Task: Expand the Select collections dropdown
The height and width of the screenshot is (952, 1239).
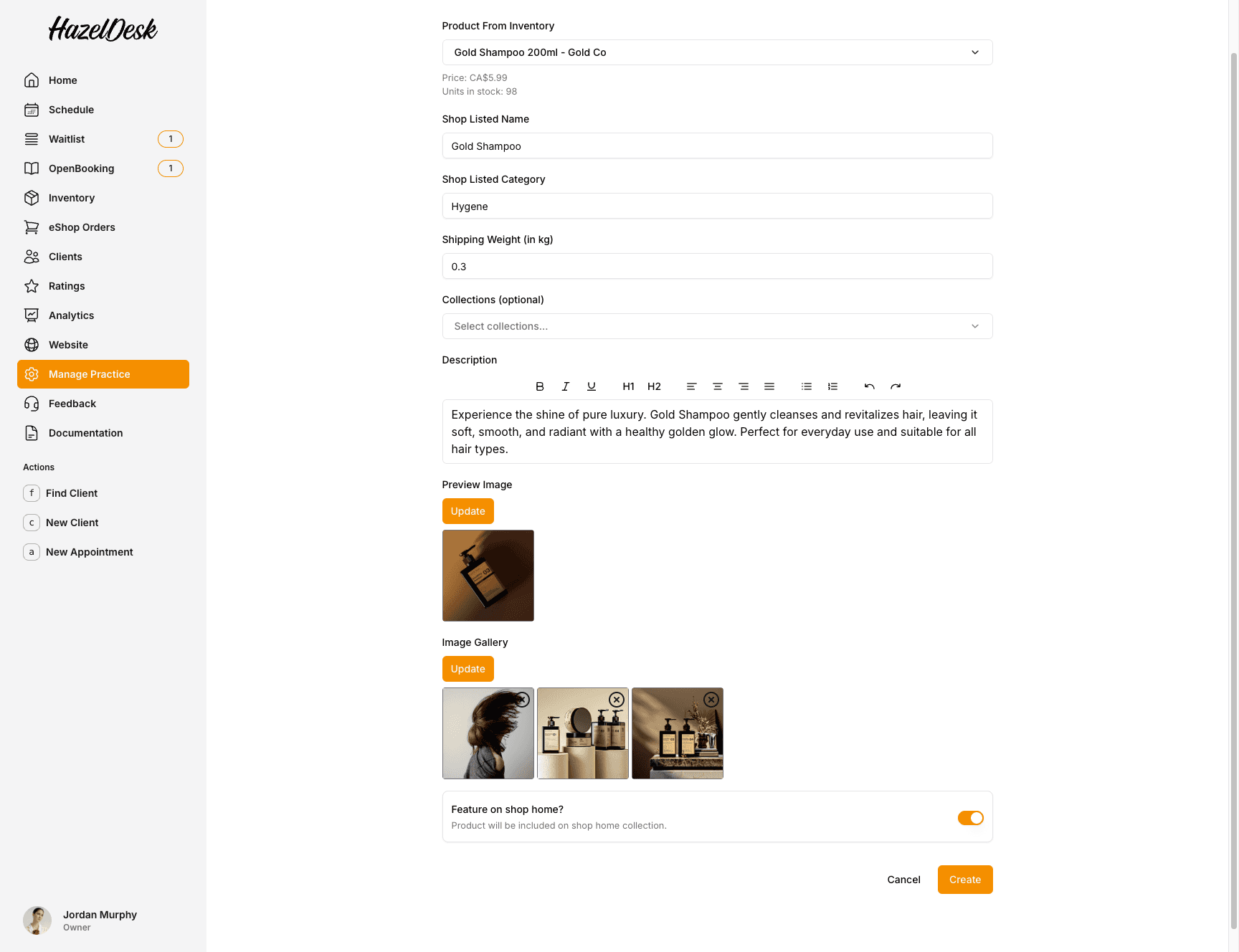Action: pos(717,326)
